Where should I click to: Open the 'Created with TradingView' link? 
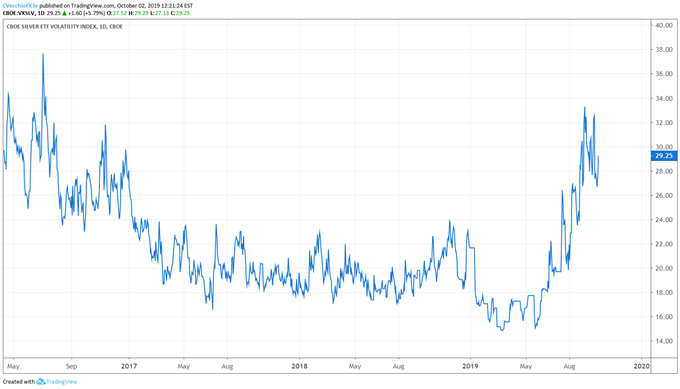pos(40,382)
